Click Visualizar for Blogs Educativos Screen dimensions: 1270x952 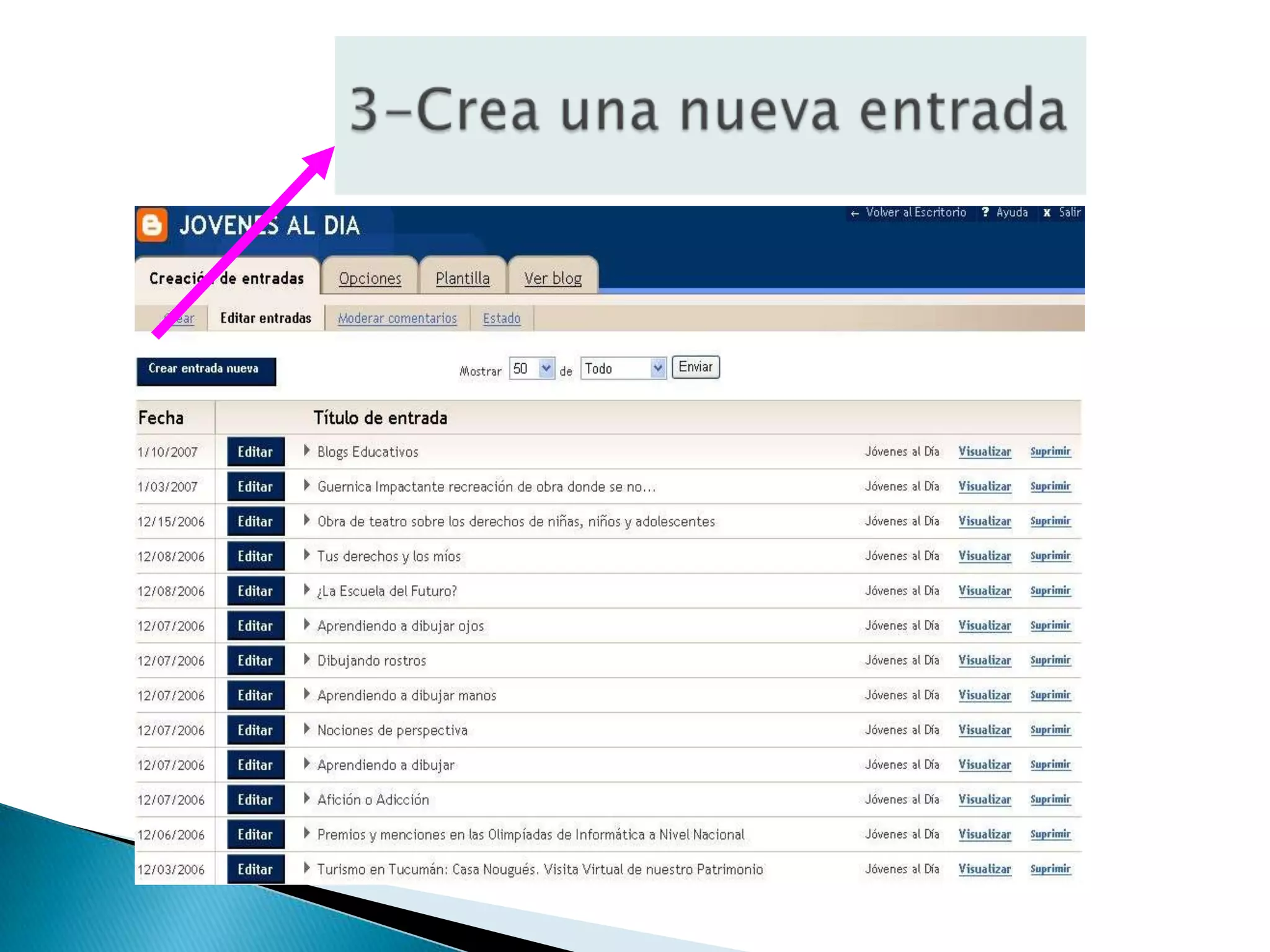click(x=985, y=451)
